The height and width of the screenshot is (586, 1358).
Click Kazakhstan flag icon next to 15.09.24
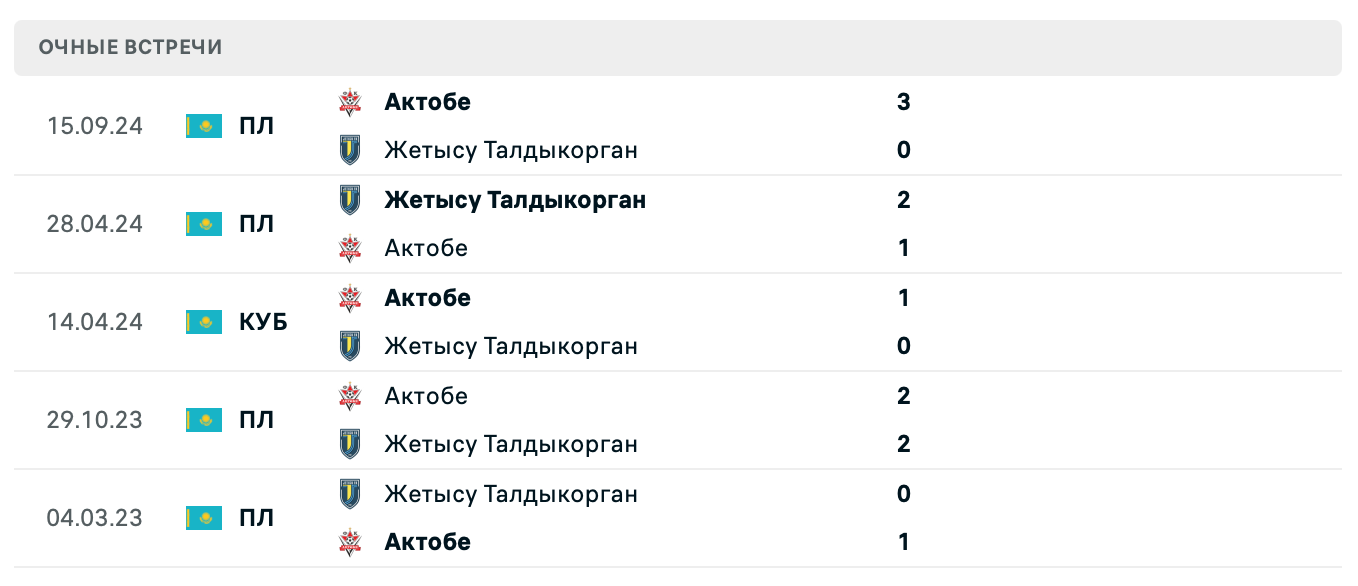point(204,126)
